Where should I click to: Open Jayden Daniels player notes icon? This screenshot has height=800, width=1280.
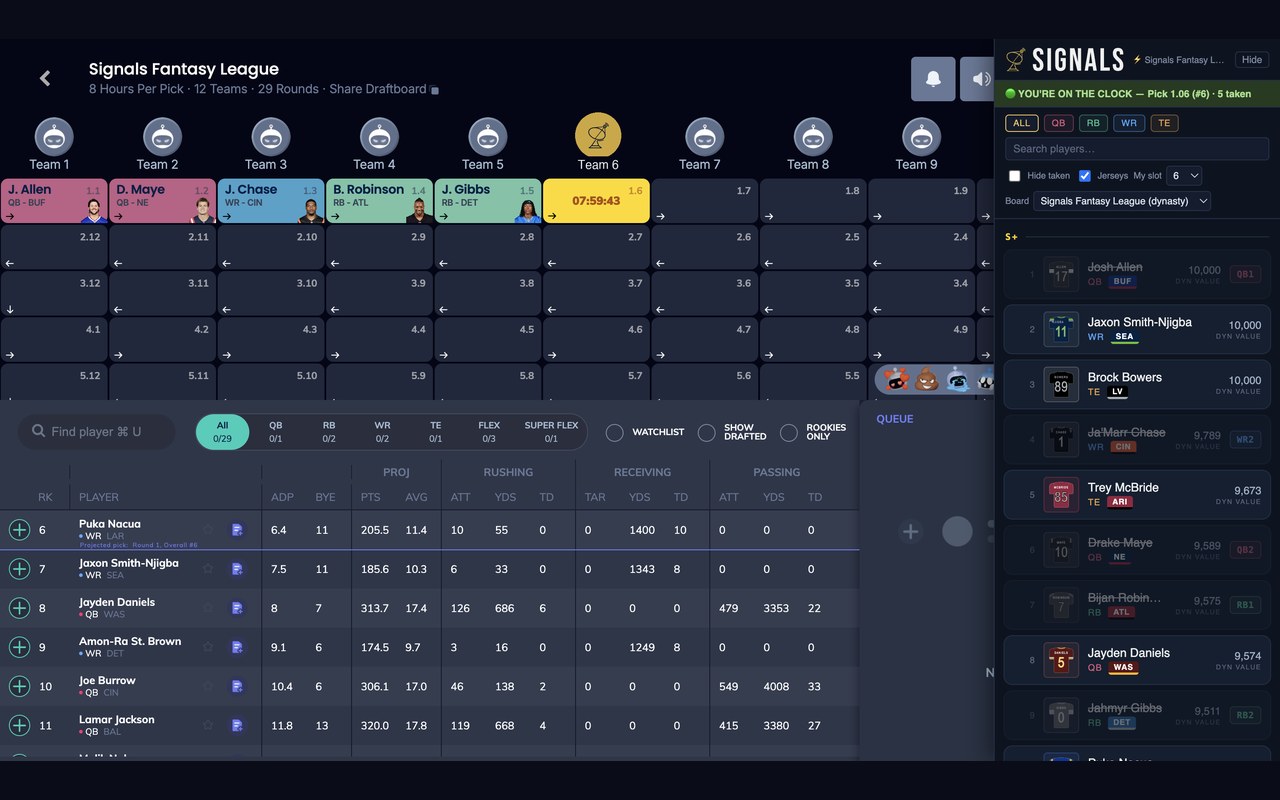pos(237,608)
